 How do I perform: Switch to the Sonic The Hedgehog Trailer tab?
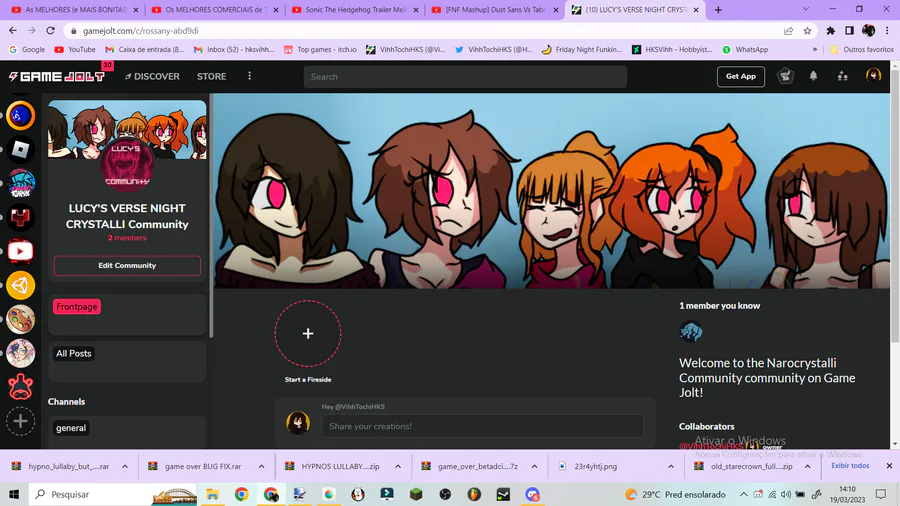tap(355, 10)
